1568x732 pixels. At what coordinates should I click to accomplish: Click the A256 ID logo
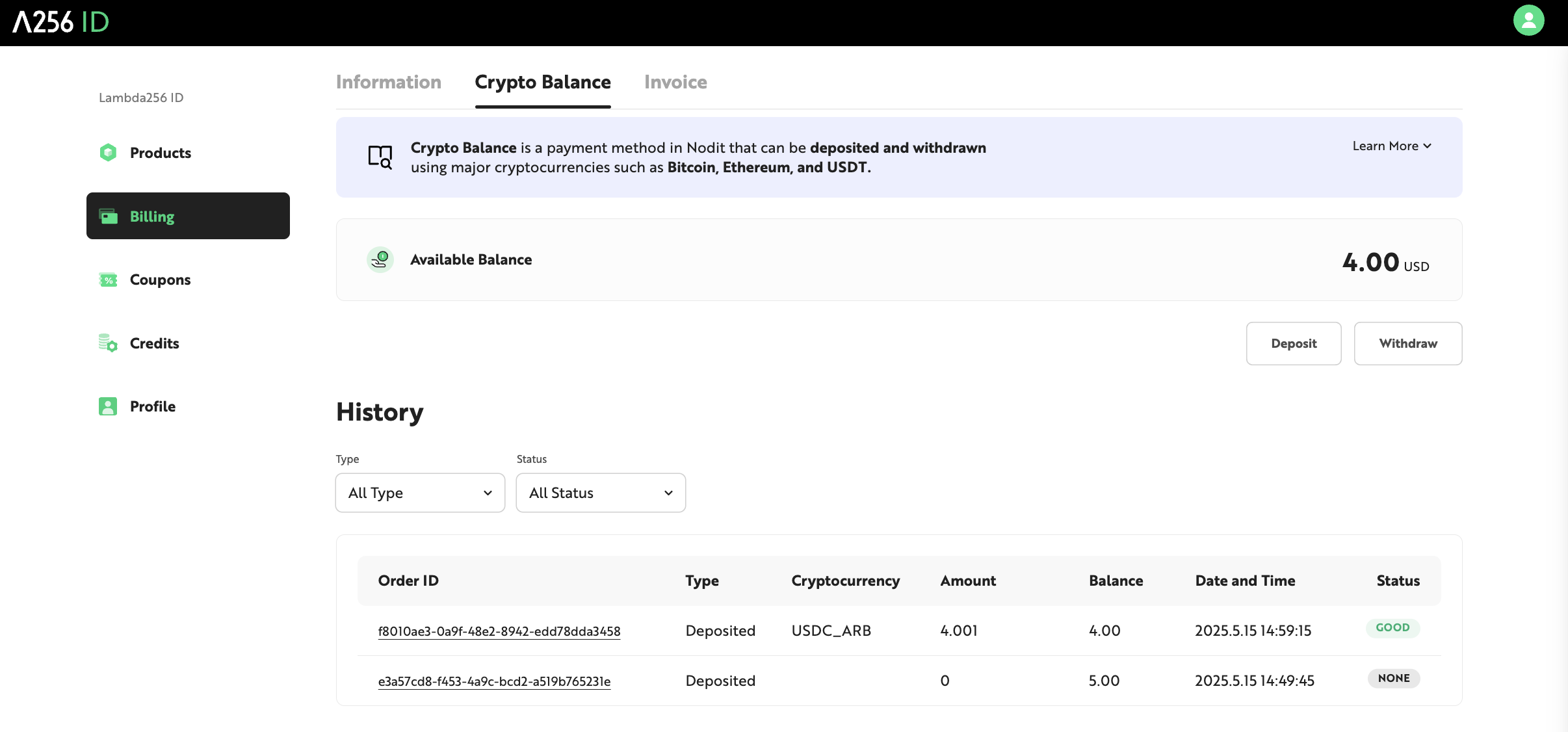click(x=61, y=22)
